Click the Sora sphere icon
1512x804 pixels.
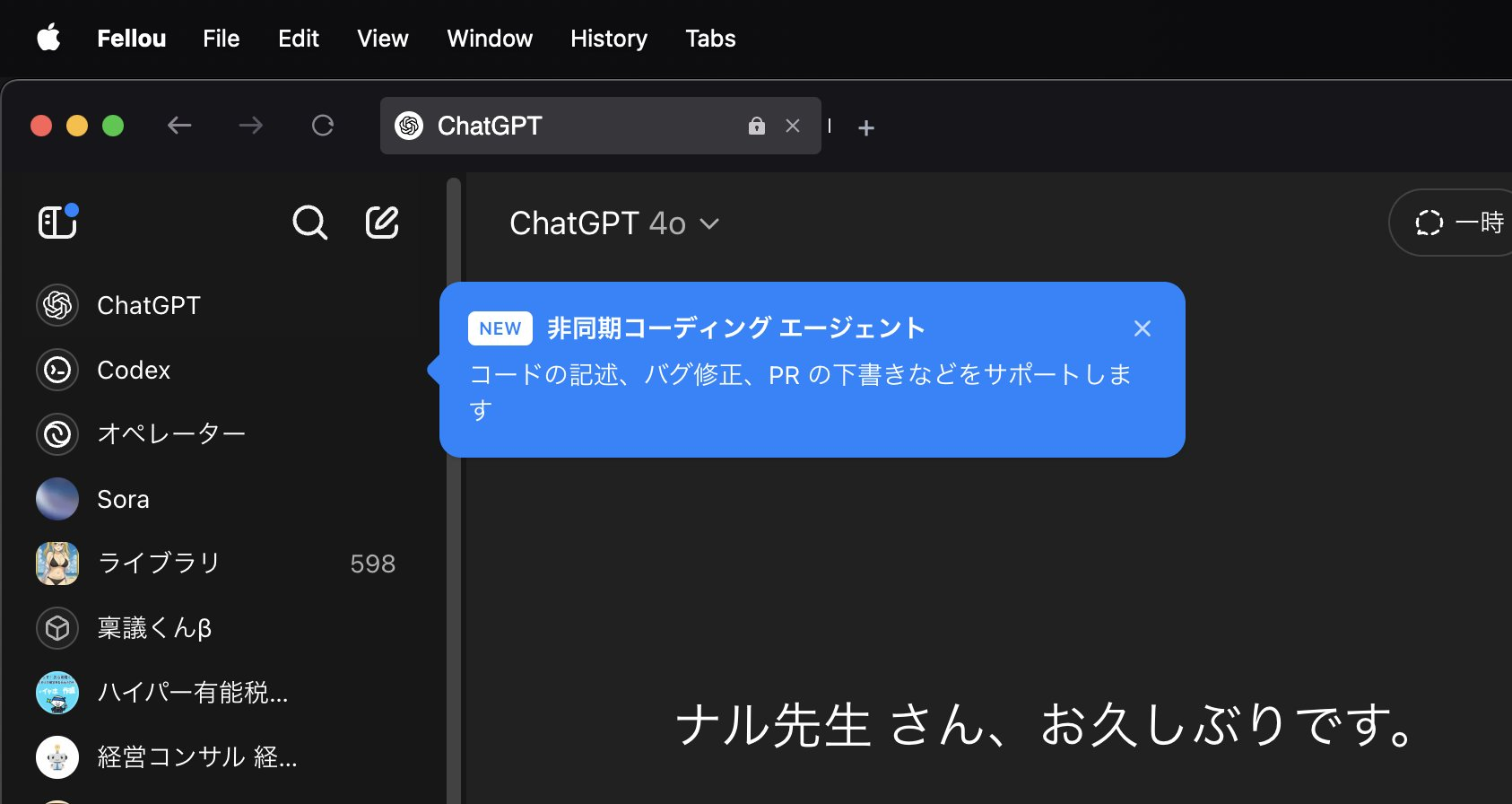pyautogui.click(x=57, y=499)
